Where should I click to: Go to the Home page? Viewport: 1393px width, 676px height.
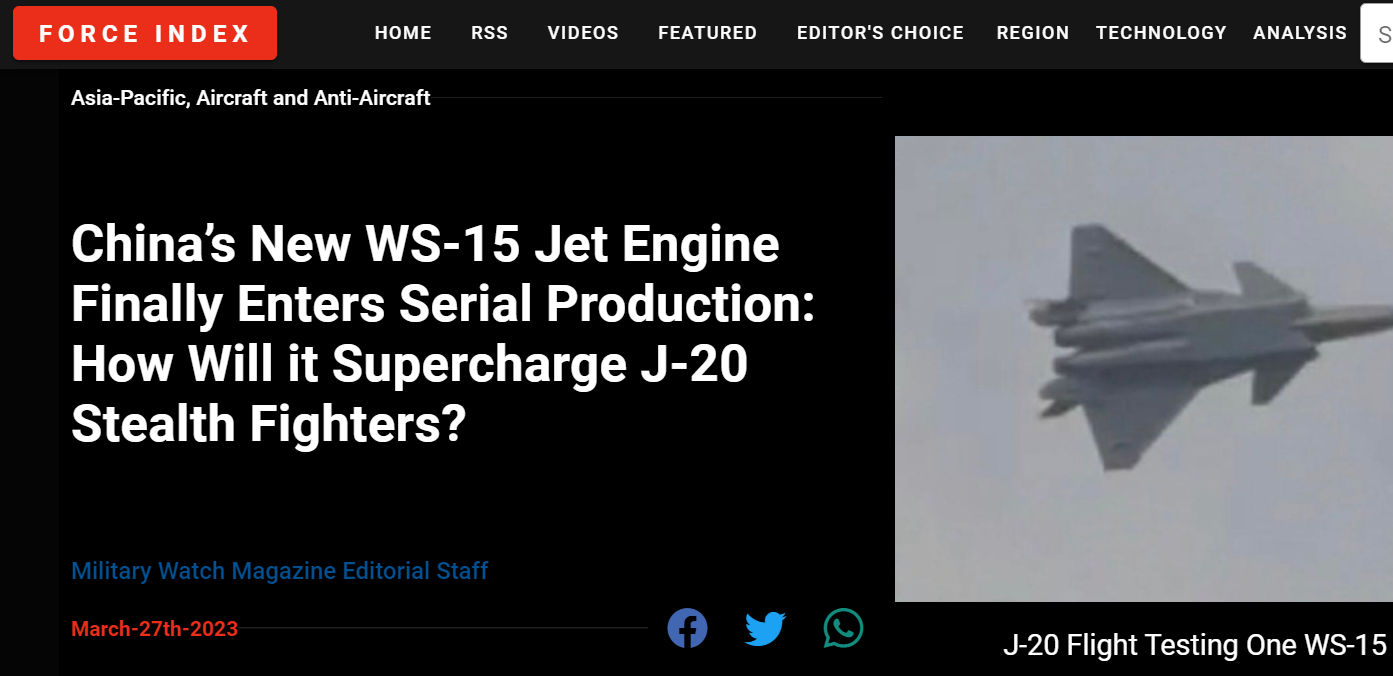tap(403, 33)
